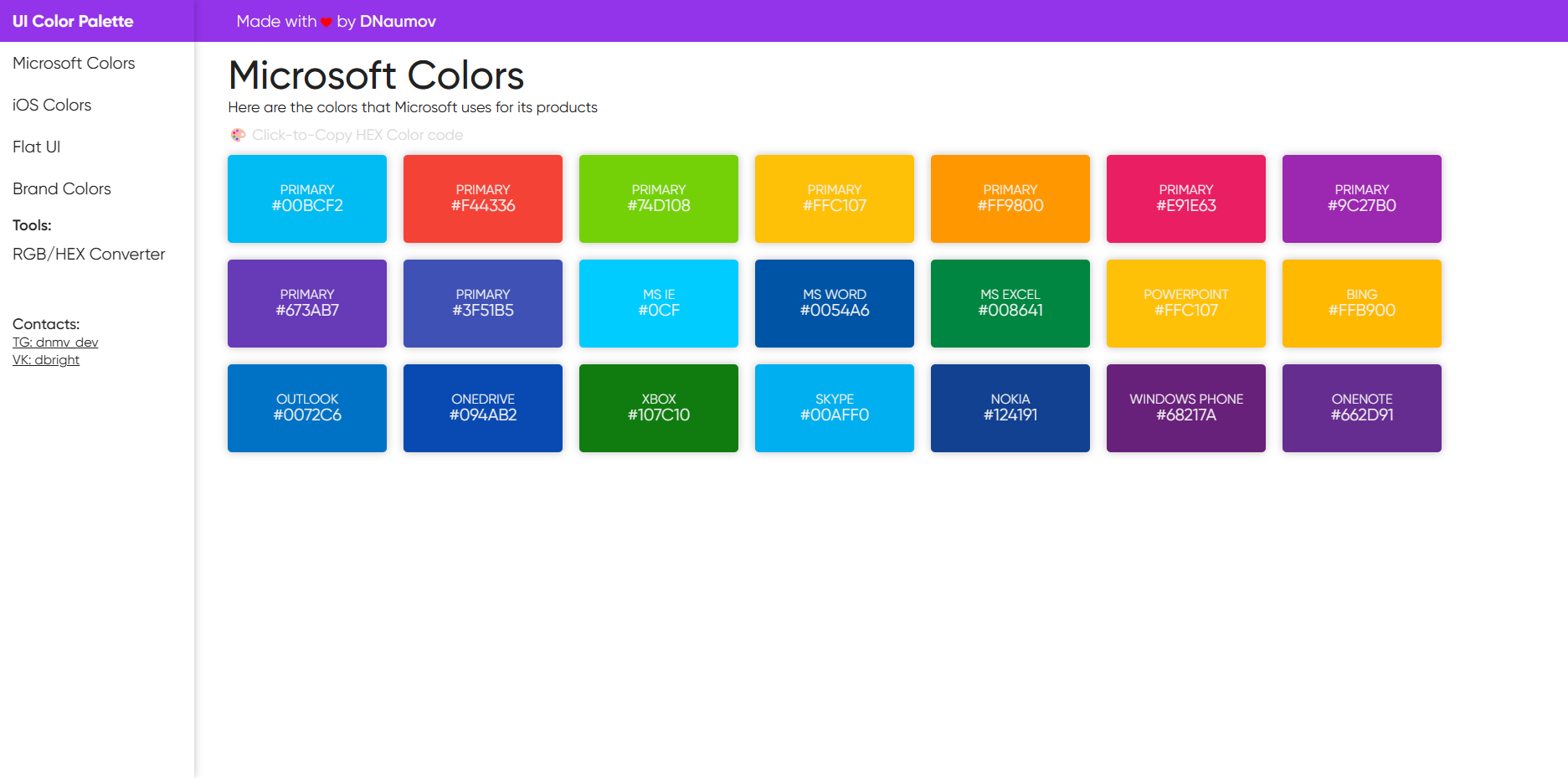The height and width of the screenshot is (778, 1568).
Task: View the Brand Colors section
Action: coord(61,188)
